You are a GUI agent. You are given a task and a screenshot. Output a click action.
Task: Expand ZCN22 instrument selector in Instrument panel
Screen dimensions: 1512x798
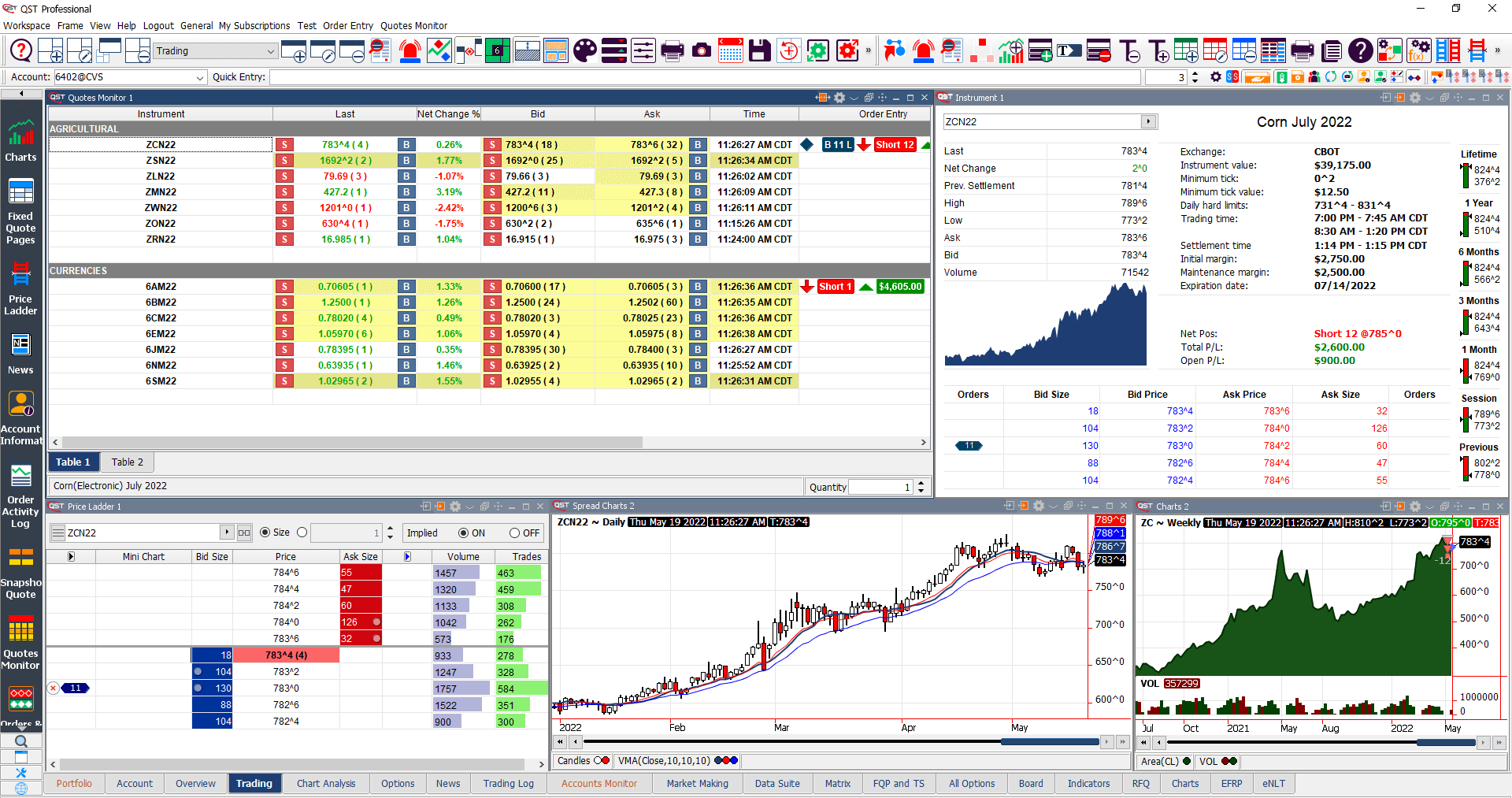tap(1148, 122)
